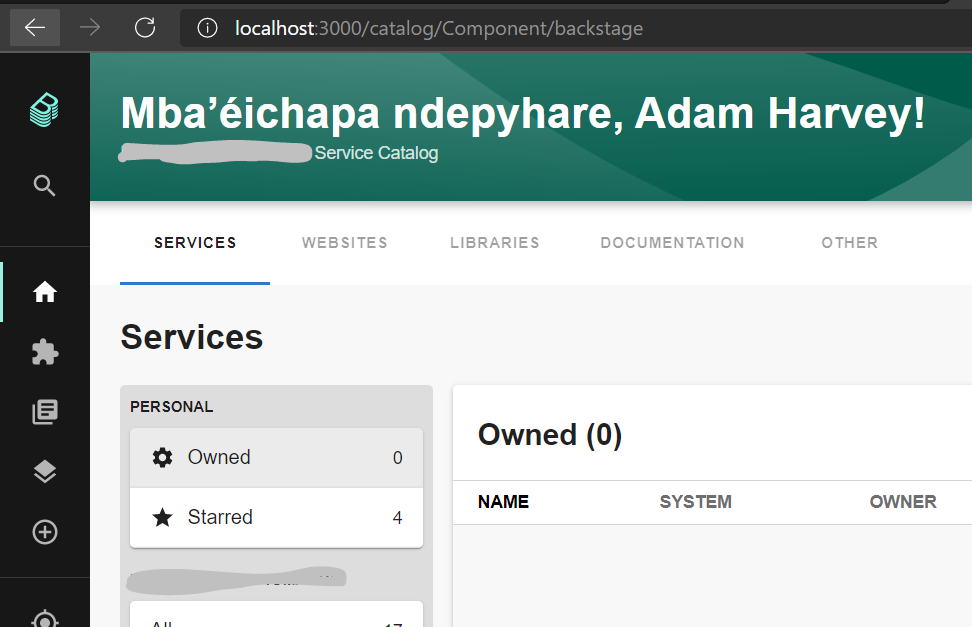Click the Owned (0) heading
This screenshot has width=972, height=627.
click(x=550, y=434)
